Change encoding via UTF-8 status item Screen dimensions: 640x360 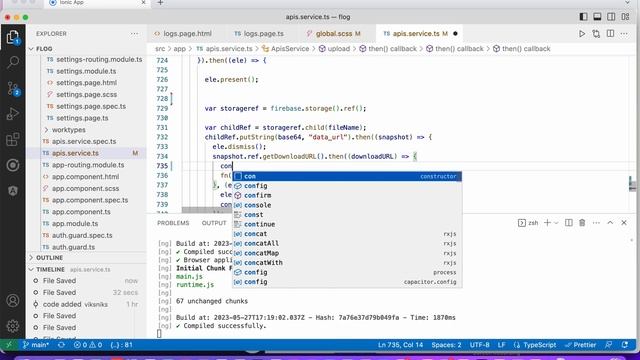coord(480,345)
